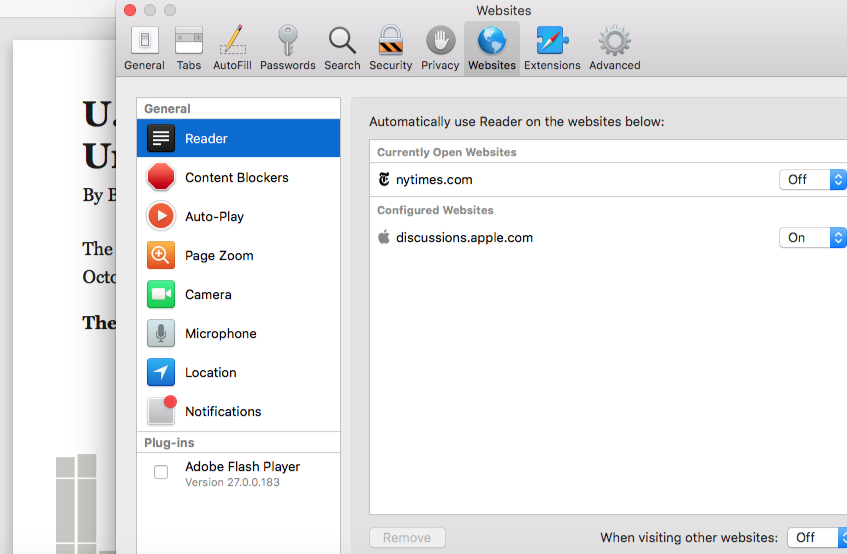Click the Page Zoom magnifier icon
This screenshot has height=554, width=847.
coord(160,255)
